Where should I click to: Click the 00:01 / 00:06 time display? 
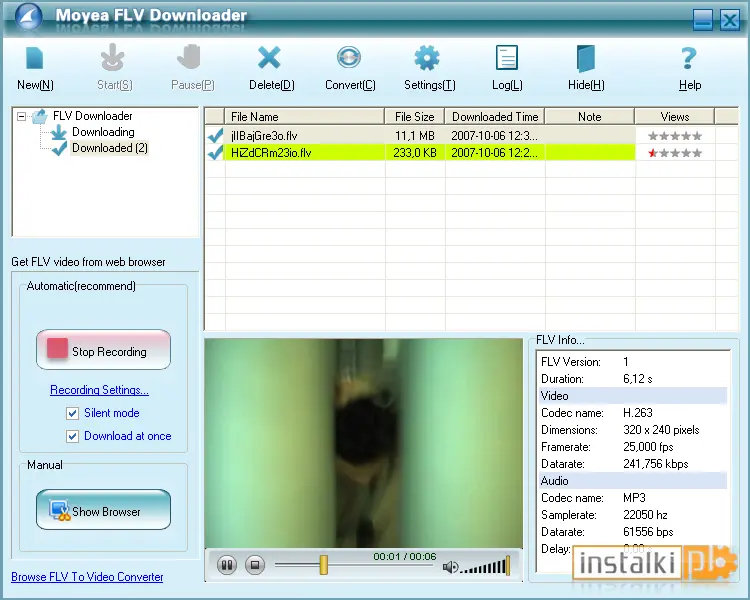click(405, 556)
